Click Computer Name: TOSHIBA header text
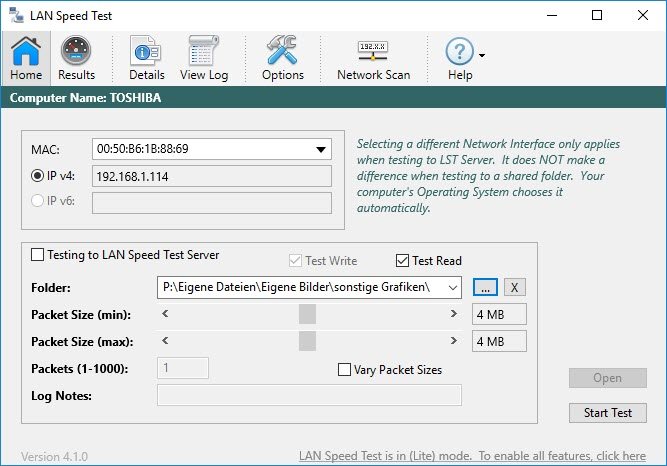 coord(85,98)
